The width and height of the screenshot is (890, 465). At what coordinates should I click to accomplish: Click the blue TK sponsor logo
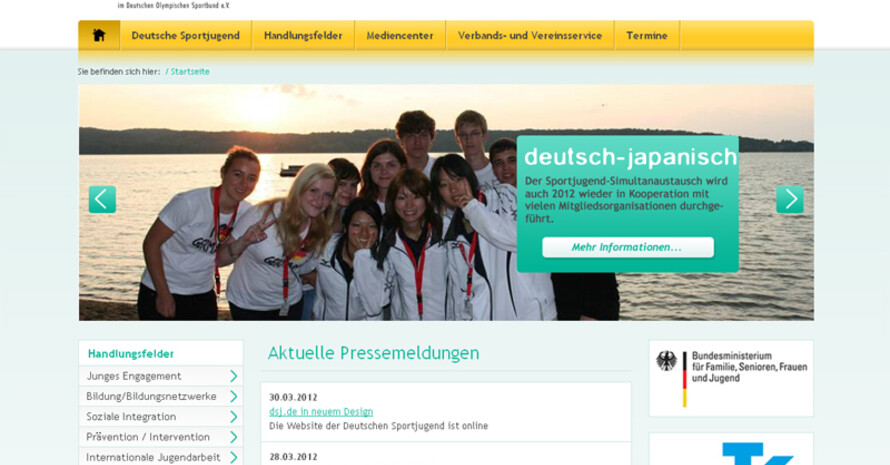tap(757, 454)
